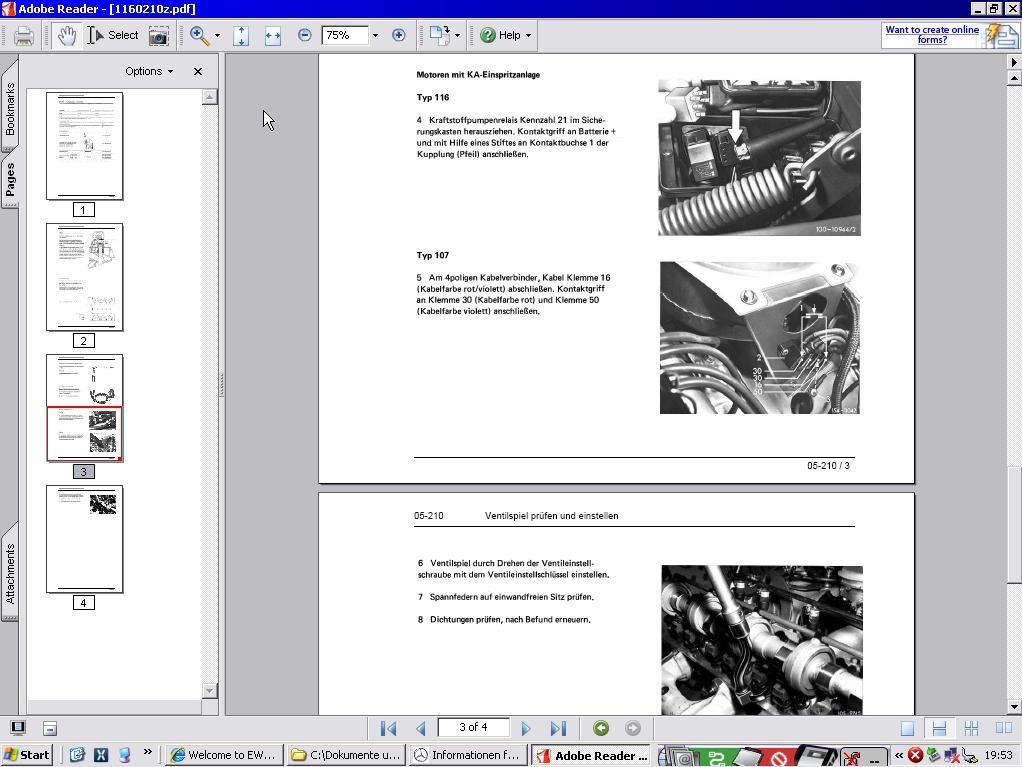Click the Fit Page icon
The height and width of the screenshot is (767, 1022).
click(x=241, y=36)
